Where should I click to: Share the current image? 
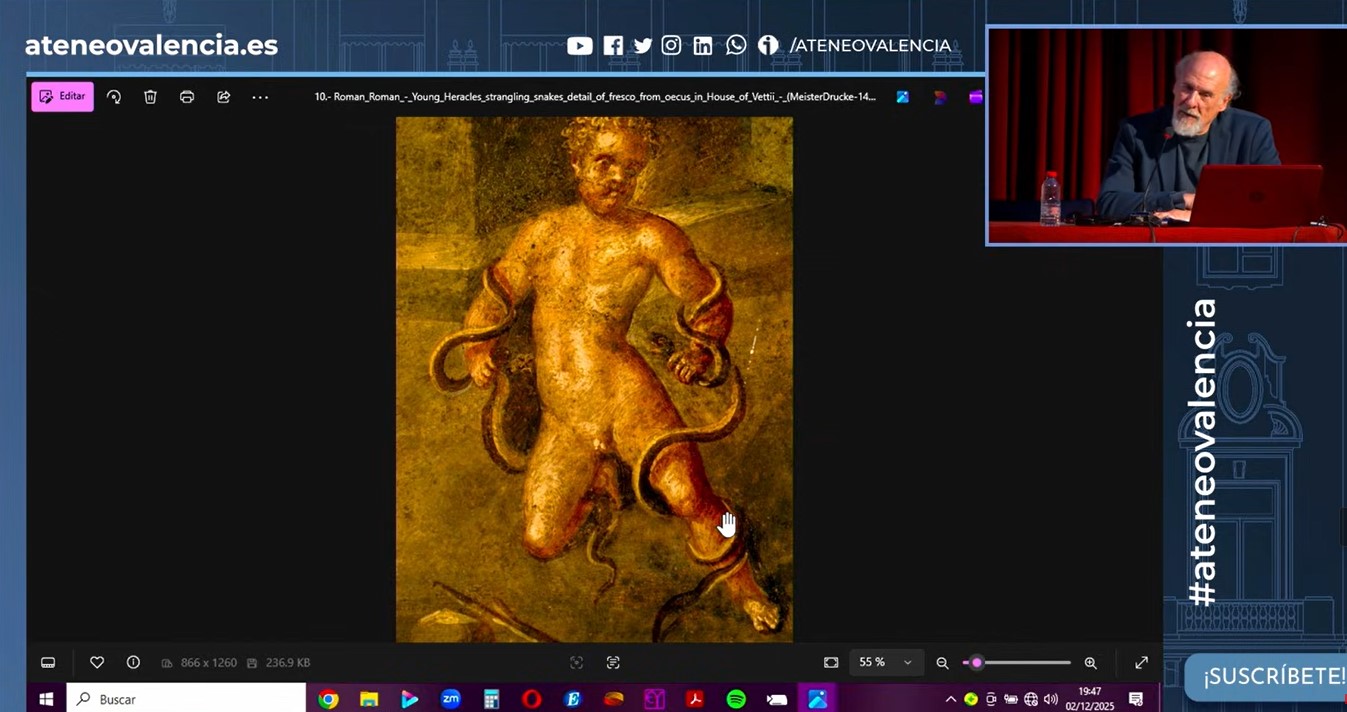223,96
